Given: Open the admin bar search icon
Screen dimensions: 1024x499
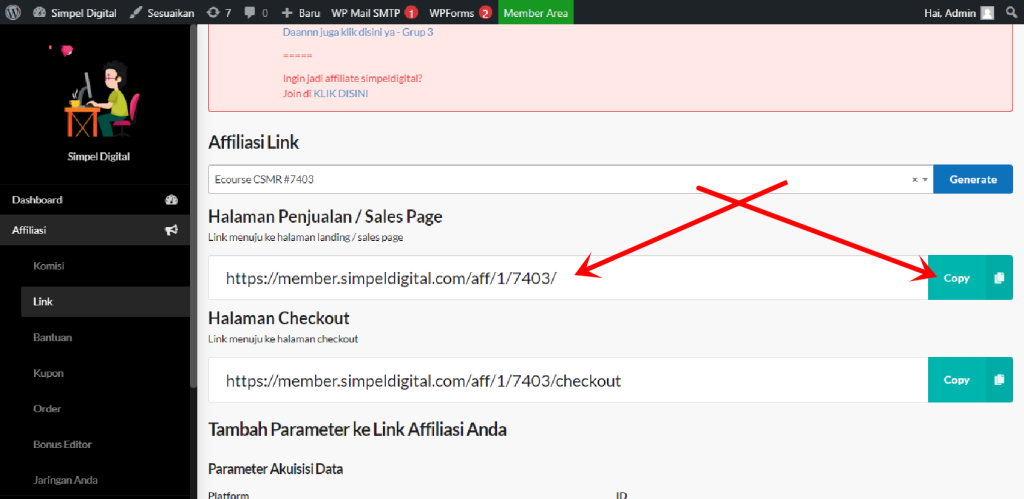Looking at the screenshot, I should [x=1011, y=12].
